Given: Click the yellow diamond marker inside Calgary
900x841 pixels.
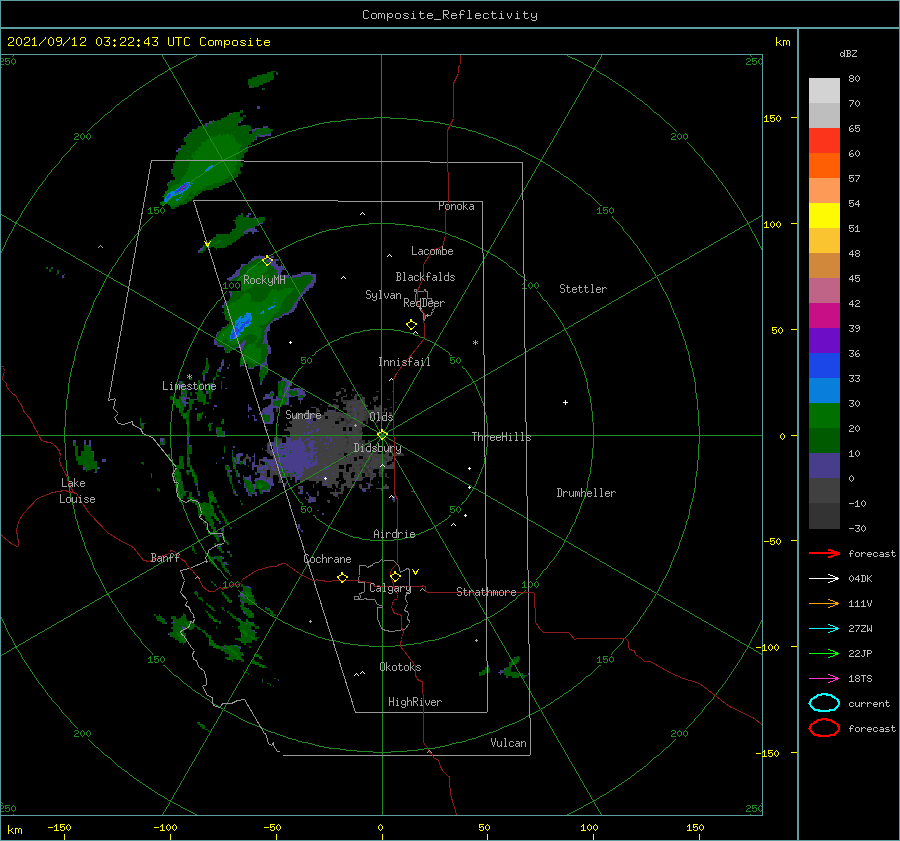Looking at the screenshot, I should click(x=395, y=576).
